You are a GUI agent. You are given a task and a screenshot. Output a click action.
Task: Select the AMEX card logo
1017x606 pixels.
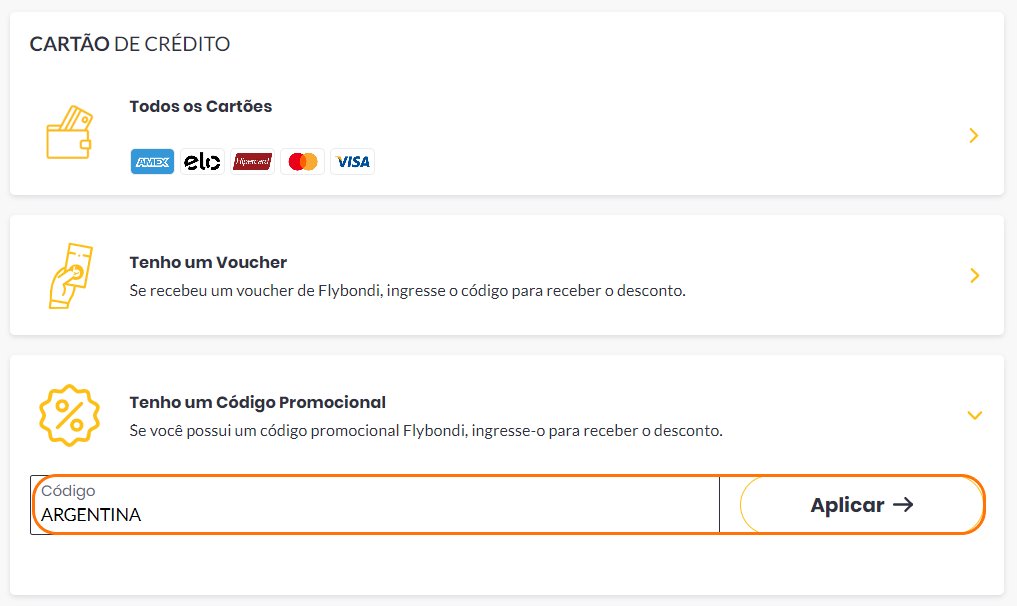(152, 162)
